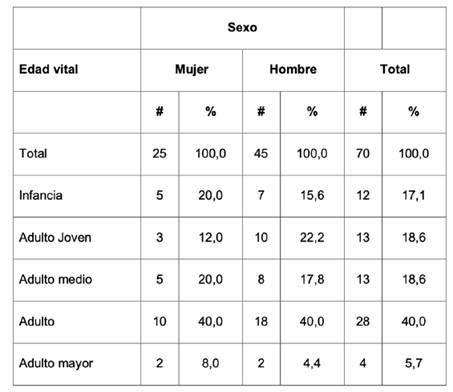The height and width of the screenshot is (392, 453).
Task: Click the cell showing 70
Action: pyautogui.click(x=363, y=154)
